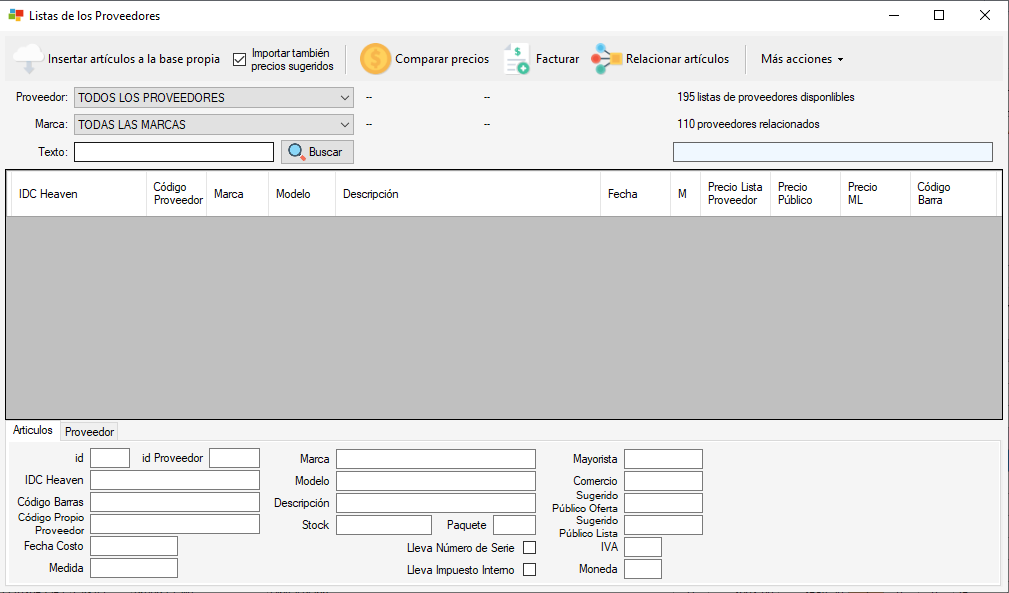This screenshot has height=593, width=1009.
Task: Click the Texto search input field
Action: 174,152
